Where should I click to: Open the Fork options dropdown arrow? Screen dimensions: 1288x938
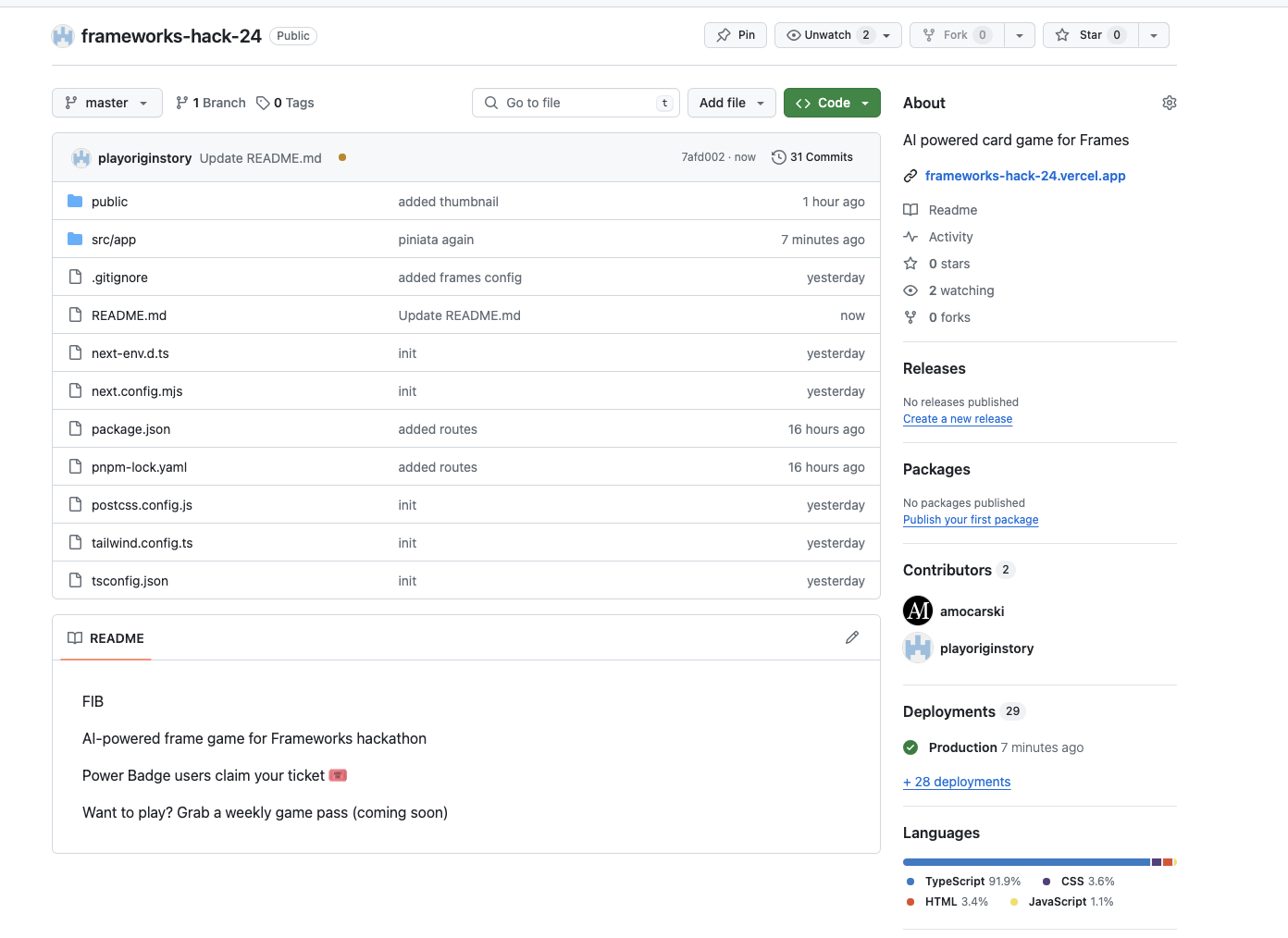pyautogui.click(x=1020, y=35)
